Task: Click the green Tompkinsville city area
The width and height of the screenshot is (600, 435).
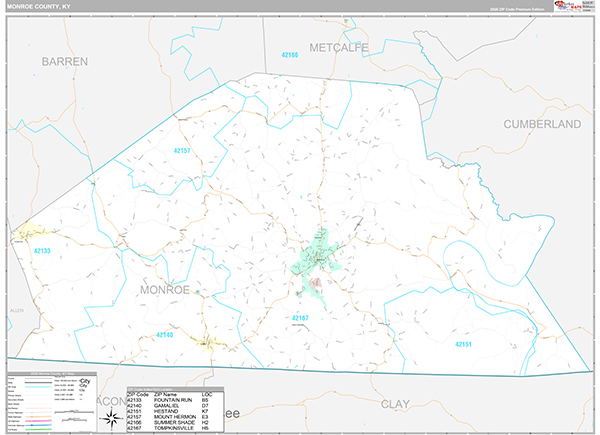Action: (x=315, y=261)
